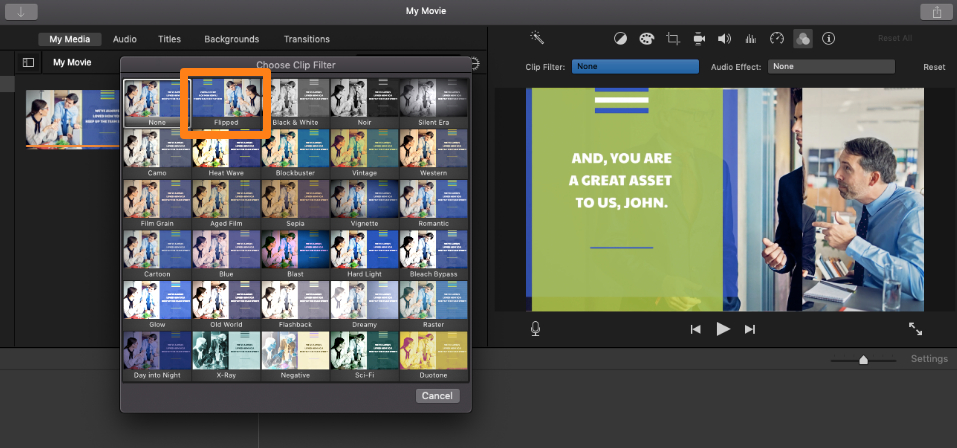Click the magic wand auto-enhance icon
This screenshot has height=448, width=957.
coord(537,39)
